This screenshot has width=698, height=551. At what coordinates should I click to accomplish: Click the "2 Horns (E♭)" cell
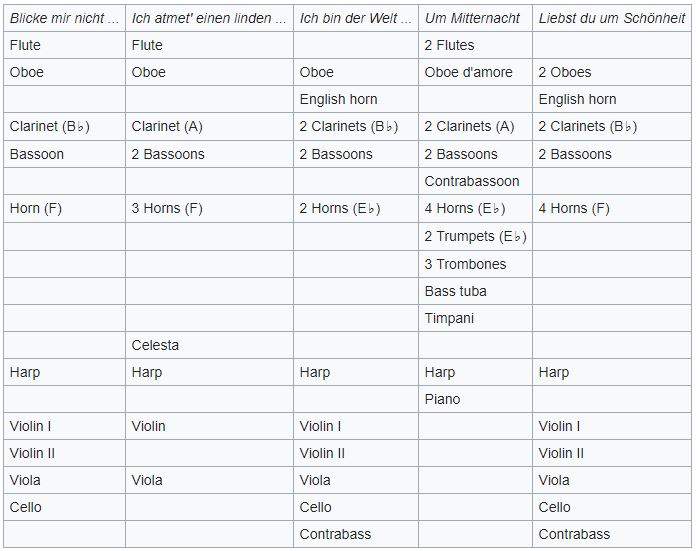[x=348, y=208]
